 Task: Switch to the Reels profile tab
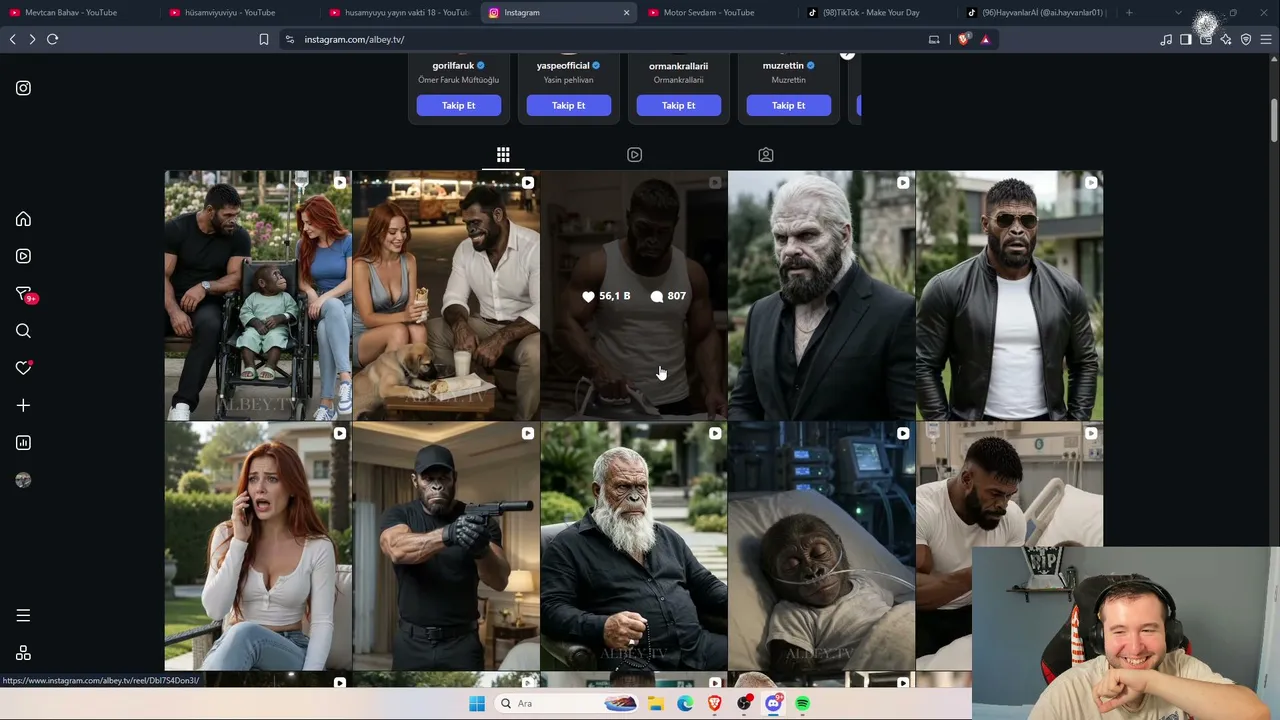(x=634, y=155)
